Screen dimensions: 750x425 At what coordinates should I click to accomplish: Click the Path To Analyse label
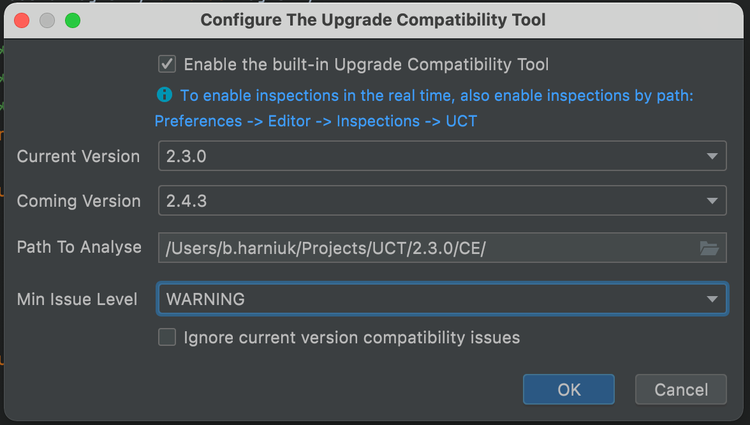tap(79, 246)
